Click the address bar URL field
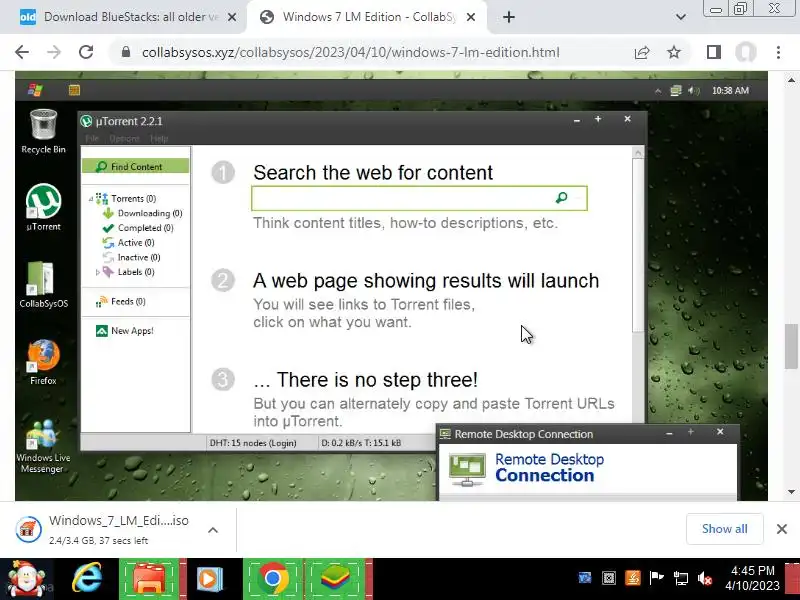Image resolution: width=800 pixels, height=600 pixels. point(351,52)
